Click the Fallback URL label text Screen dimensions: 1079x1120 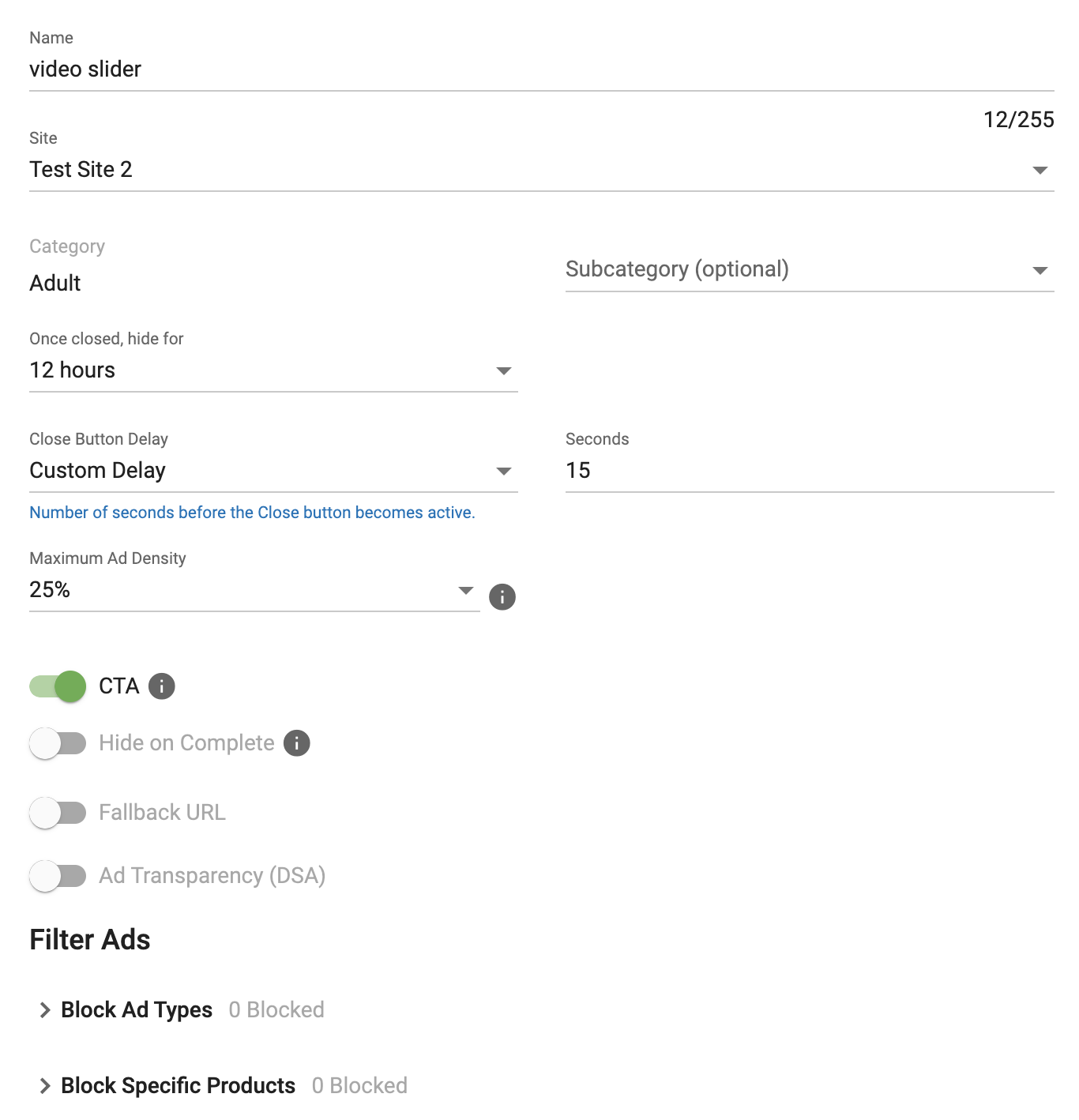(x=162, y=813)
